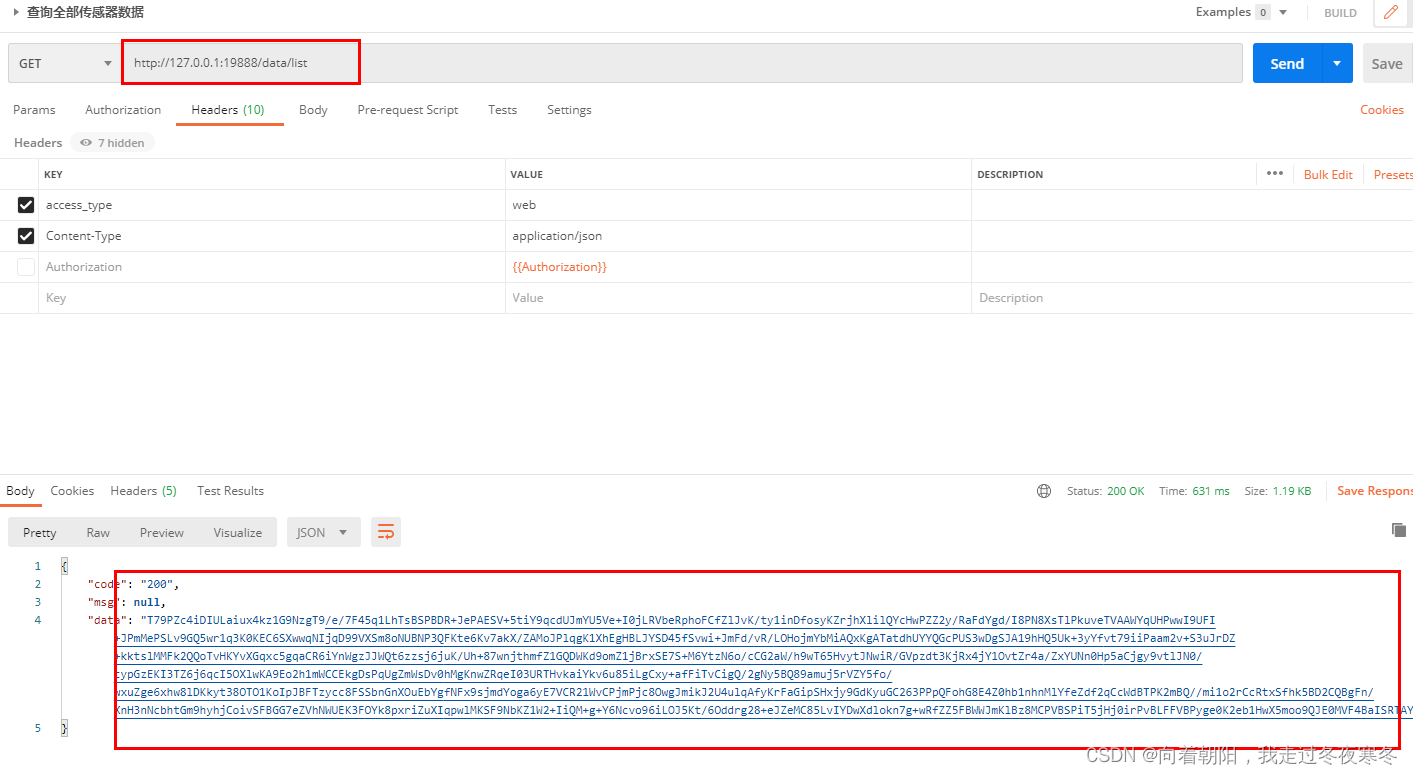Open the response Headers (5) tab
Screen dimensions: 1413x775
143,491
